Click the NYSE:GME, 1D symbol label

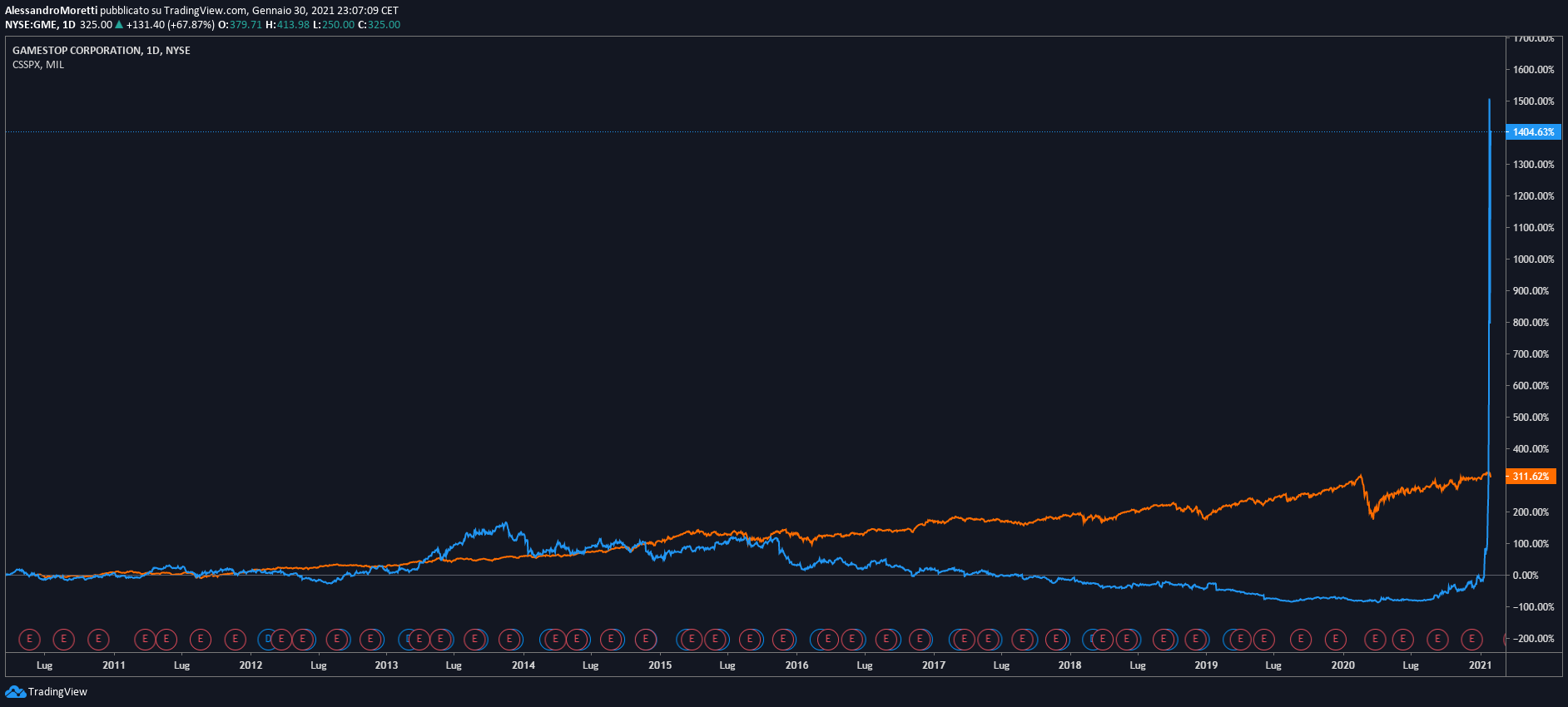coord(40,25)
